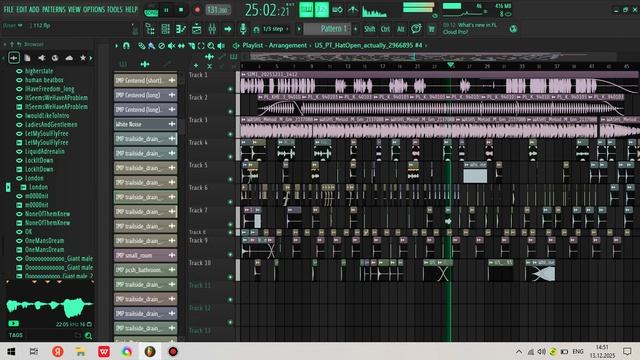Select the delete tool in playlist toolbar
This screenshot has width=640, height=360.
click(x=162, y=46)
